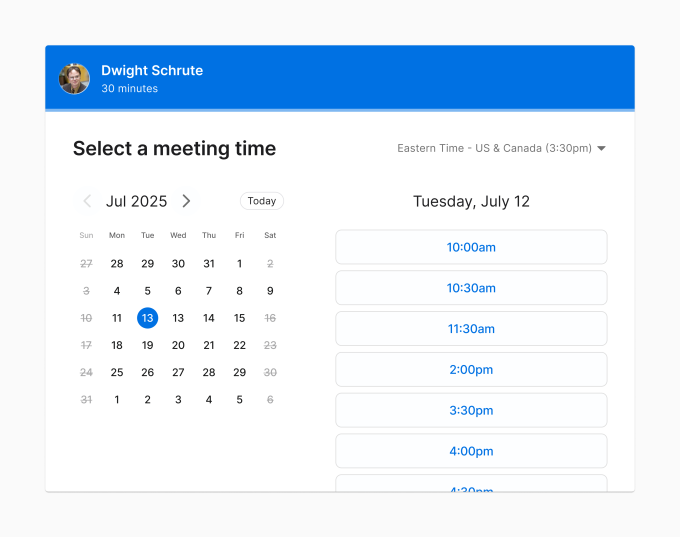Advance to the next month
Viewport: 680px width, 537px height.
[186, 201]
